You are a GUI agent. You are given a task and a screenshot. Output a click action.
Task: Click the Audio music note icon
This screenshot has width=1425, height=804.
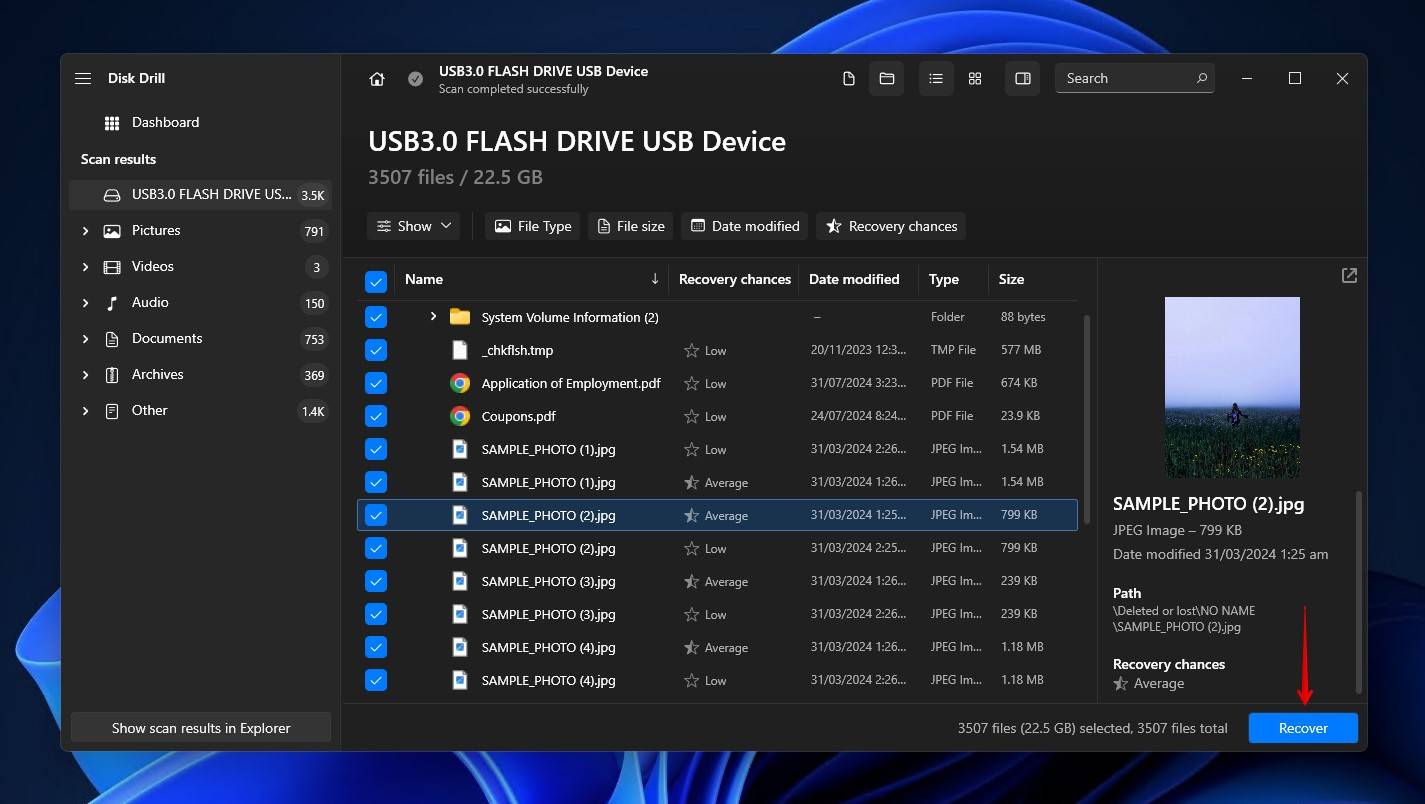112,302
